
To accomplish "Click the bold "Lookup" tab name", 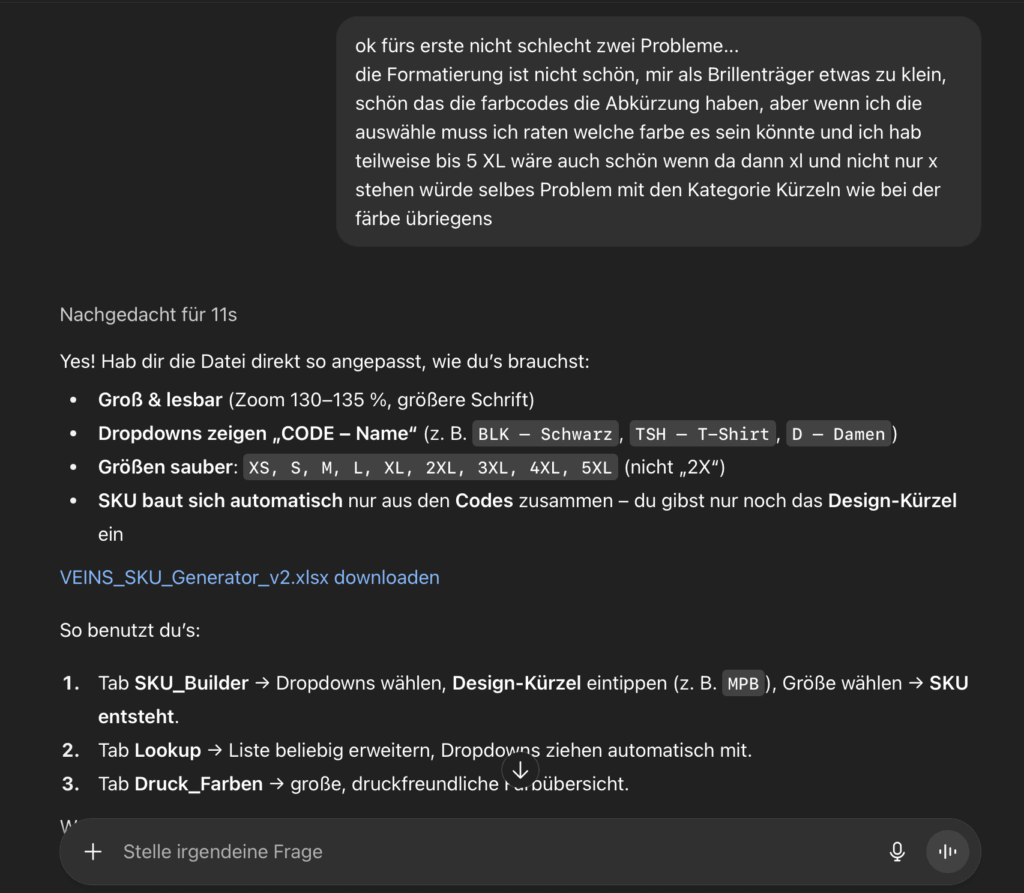I will tap(168, 750).
